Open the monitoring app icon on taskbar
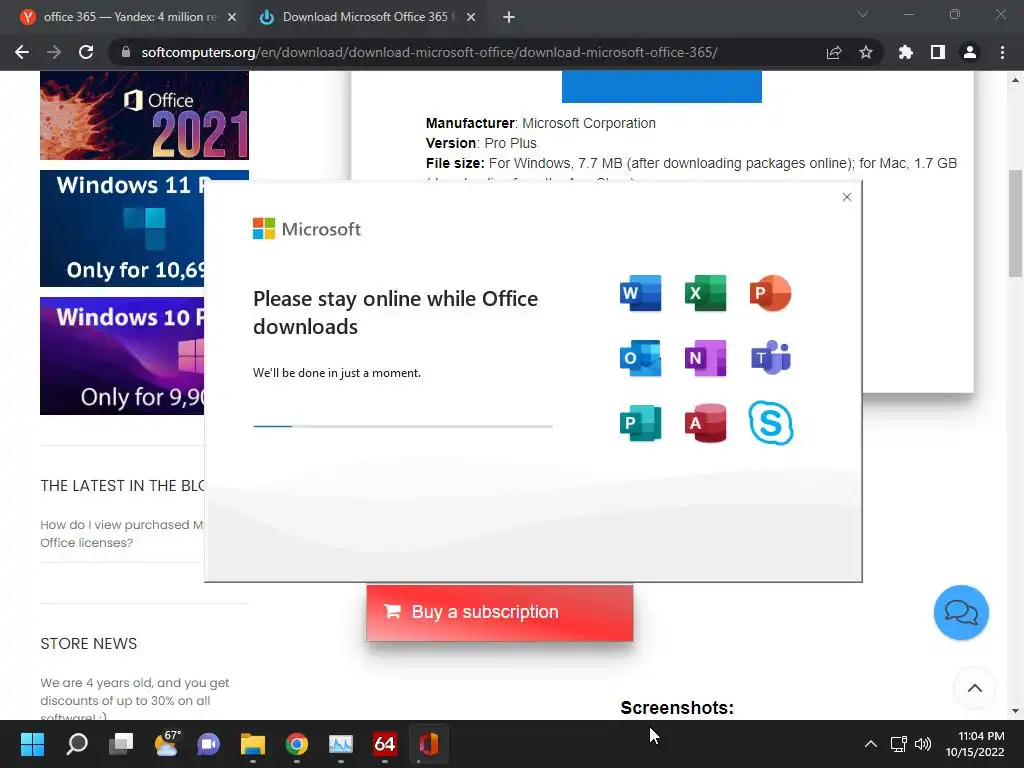This screenshot has height=768, width=1024. pos(341,744)
